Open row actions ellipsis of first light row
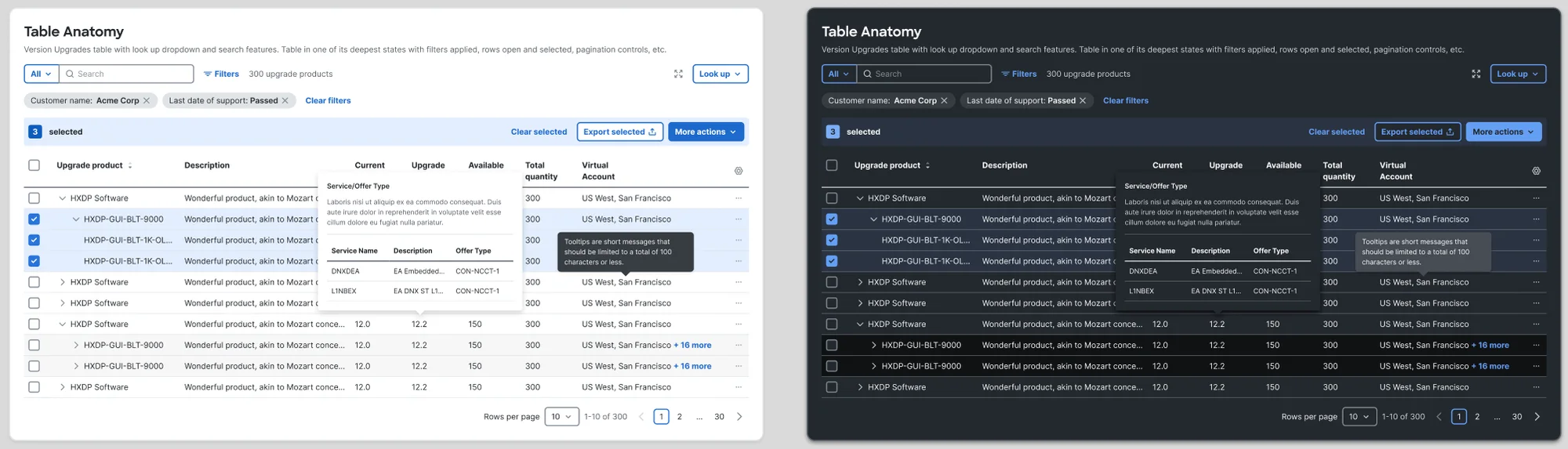The height and width of the screenshot is (449, 1568). pos(739,198)
